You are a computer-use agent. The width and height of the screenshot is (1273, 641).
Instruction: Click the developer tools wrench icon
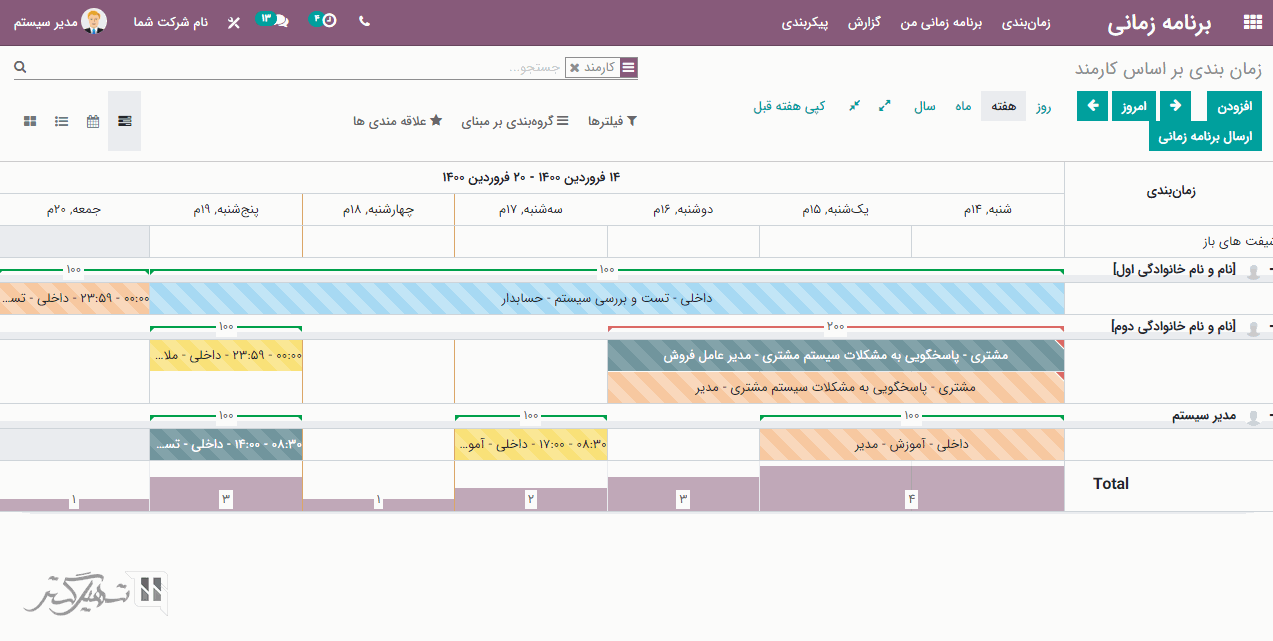[x=234, y=22]
